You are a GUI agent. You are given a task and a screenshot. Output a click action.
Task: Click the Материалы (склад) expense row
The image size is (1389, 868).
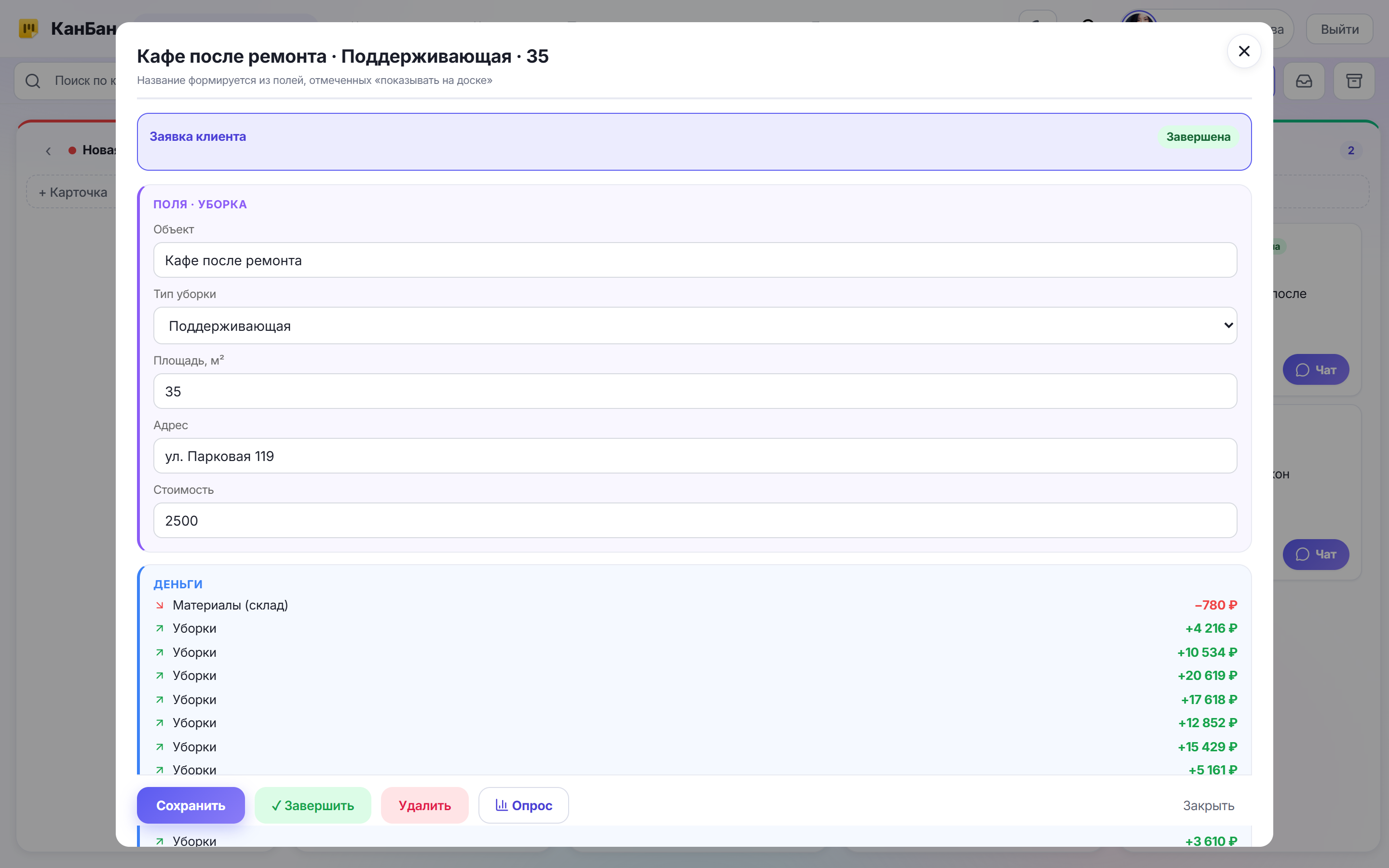695,605
